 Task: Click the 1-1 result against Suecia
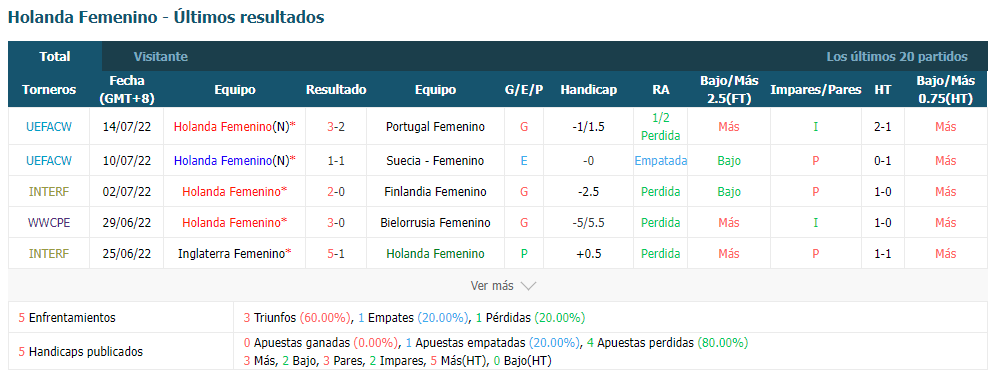click(336, 161)
